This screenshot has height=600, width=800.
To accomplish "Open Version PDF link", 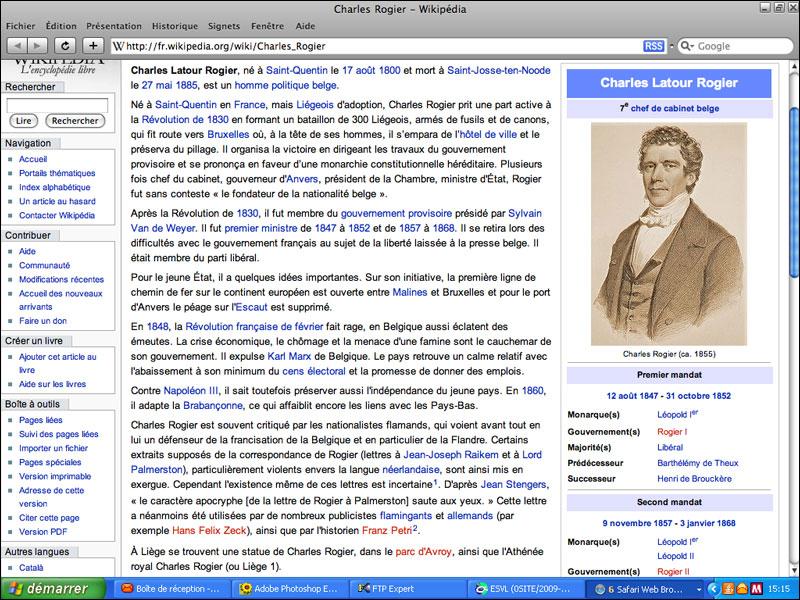I will point(43,532).
